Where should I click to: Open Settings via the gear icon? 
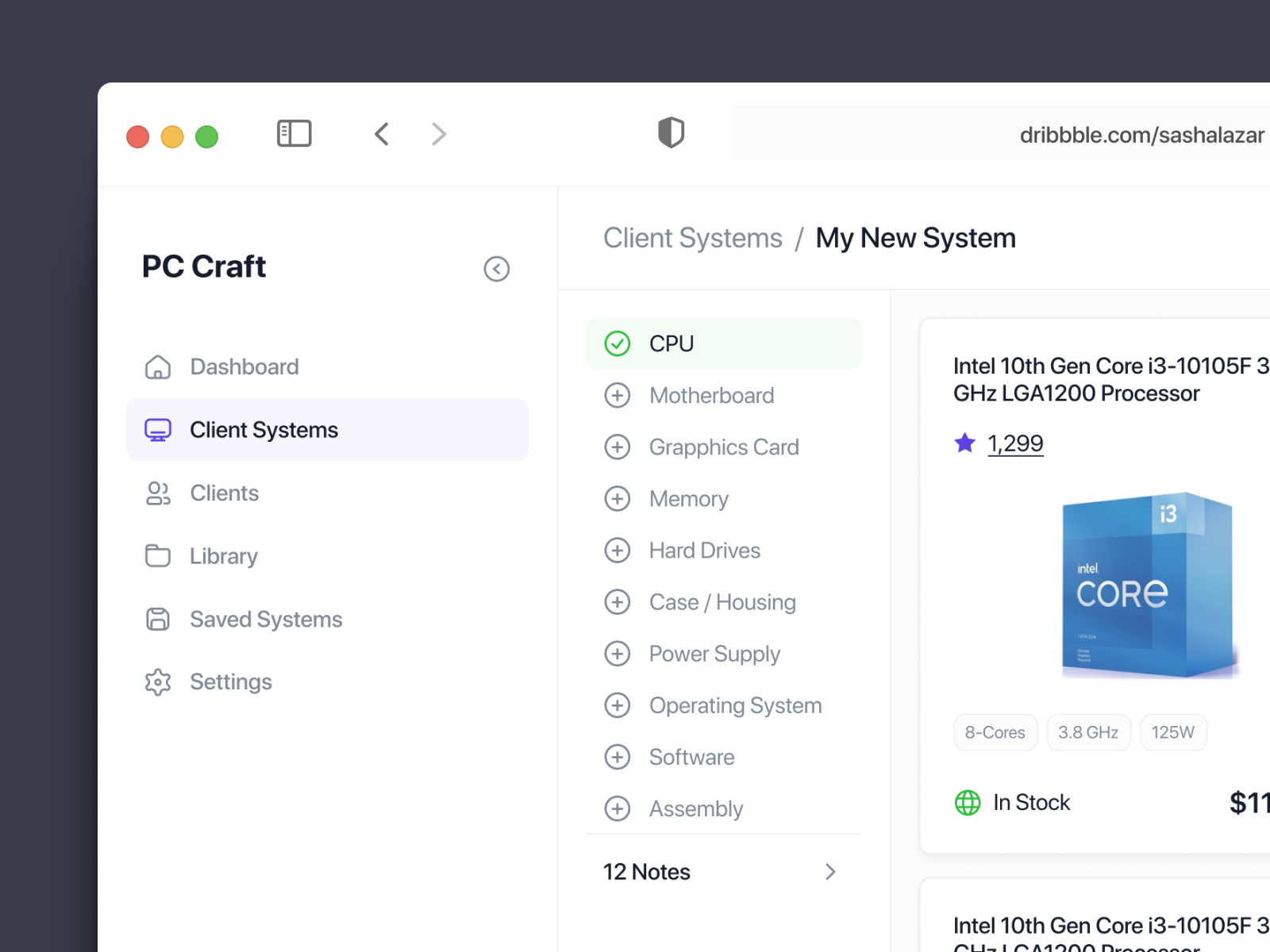tap(158, 681)
